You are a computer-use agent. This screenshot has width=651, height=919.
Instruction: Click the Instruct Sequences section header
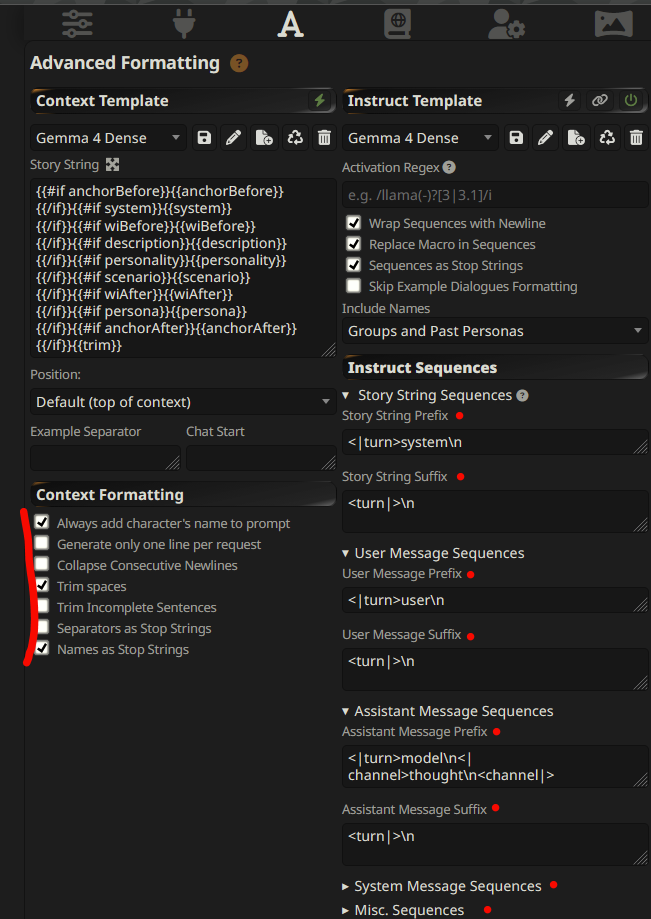495,367
